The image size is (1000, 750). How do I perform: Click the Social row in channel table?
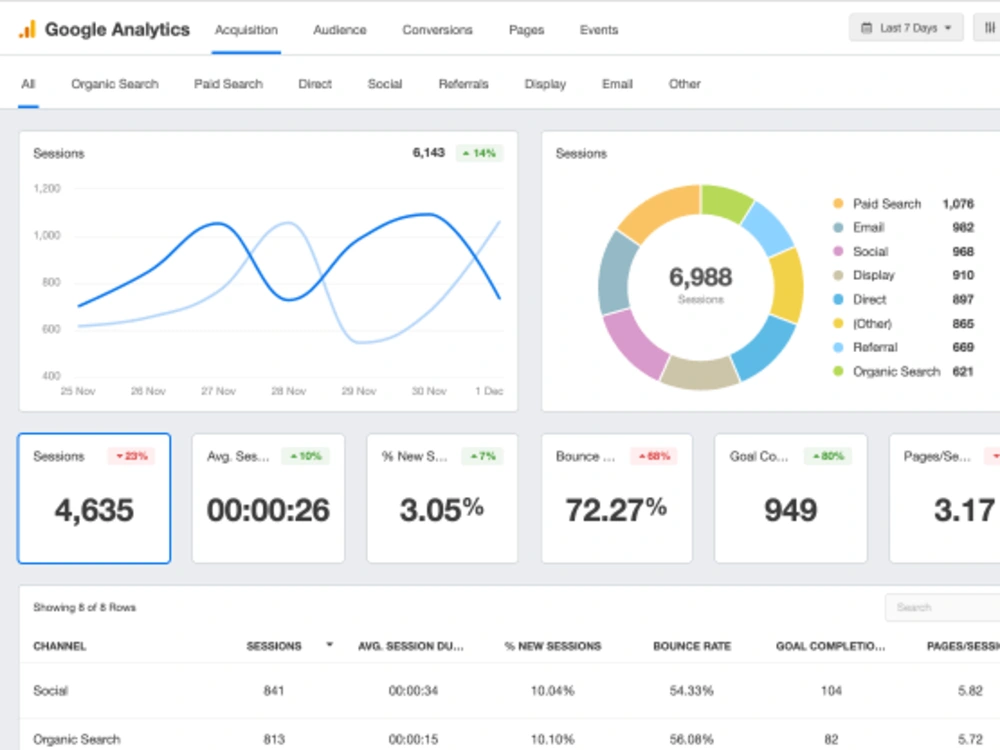coord(510,691)
